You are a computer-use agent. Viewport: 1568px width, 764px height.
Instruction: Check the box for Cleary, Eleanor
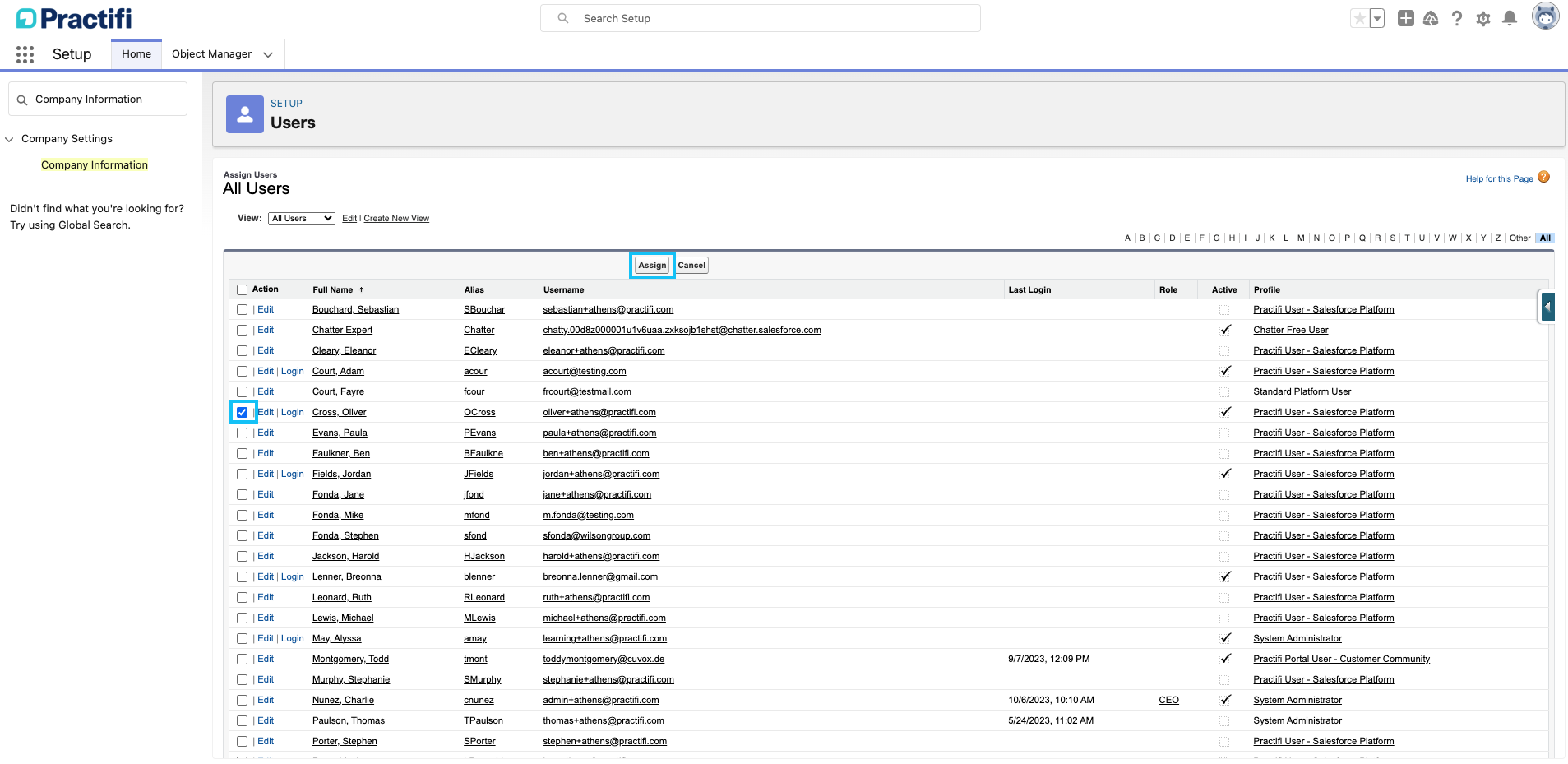(x=242, y=350)
